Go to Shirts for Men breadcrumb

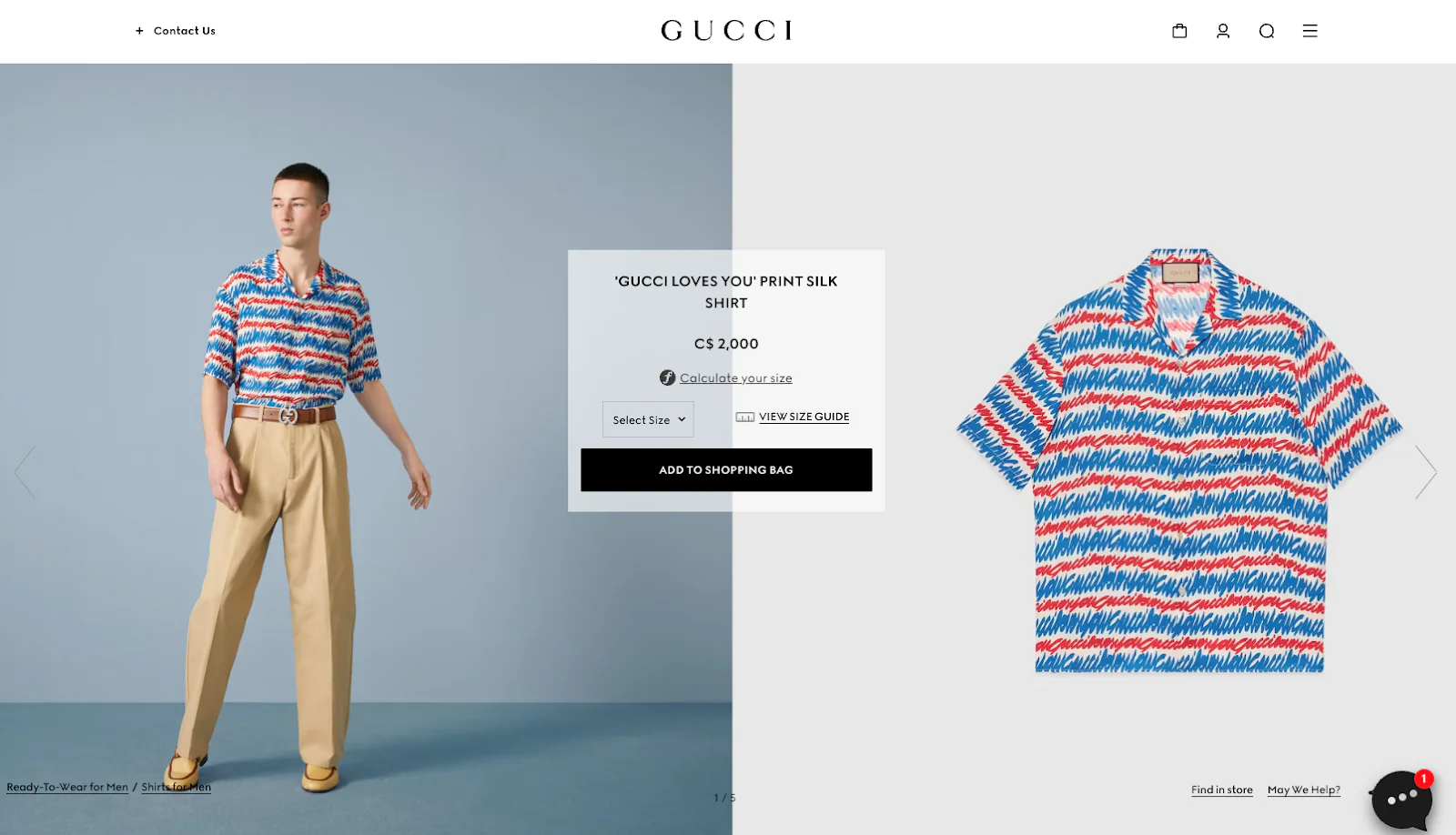[x=177, y=787]
